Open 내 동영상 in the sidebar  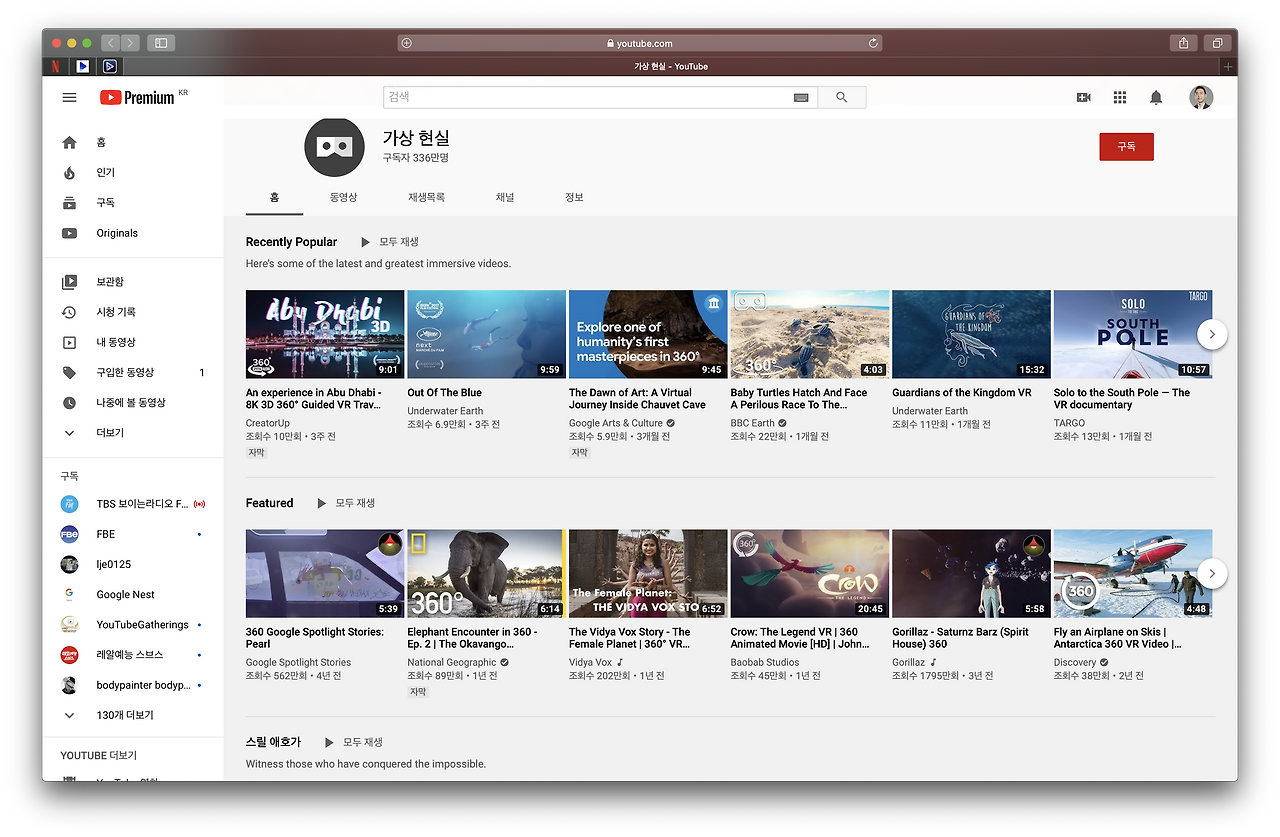pos(133,342)
